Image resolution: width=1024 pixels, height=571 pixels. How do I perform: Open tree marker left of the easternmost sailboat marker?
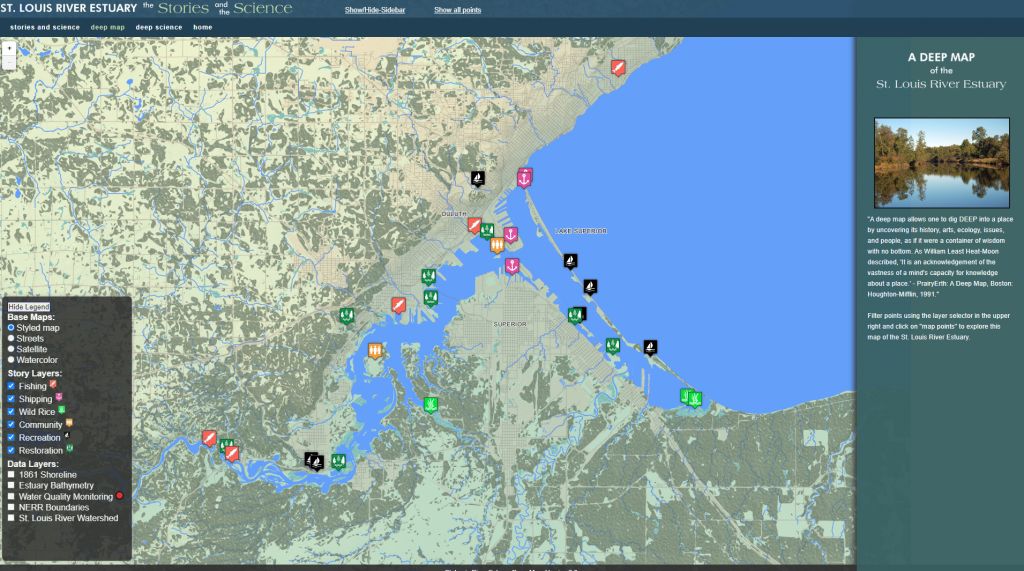pos(613,346)
